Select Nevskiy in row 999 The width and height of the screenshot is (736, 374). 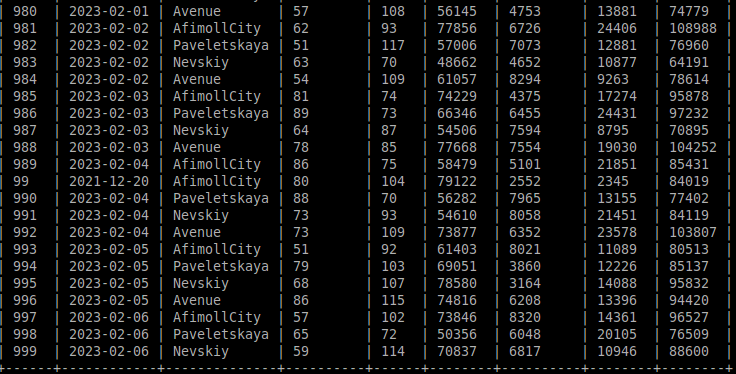201,351
